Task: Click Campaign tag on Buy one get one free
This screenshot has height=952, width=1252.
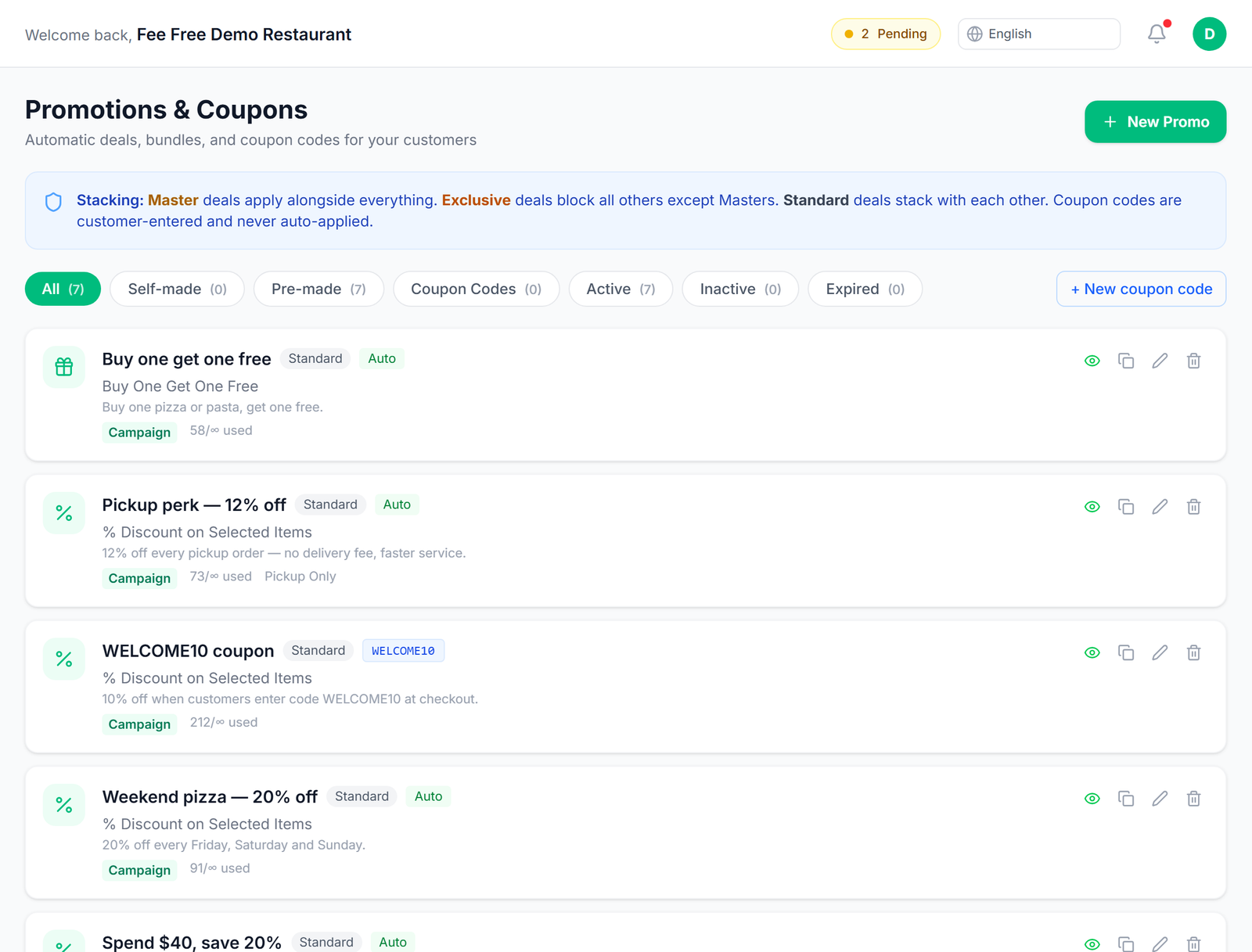Action: [139, 433]
